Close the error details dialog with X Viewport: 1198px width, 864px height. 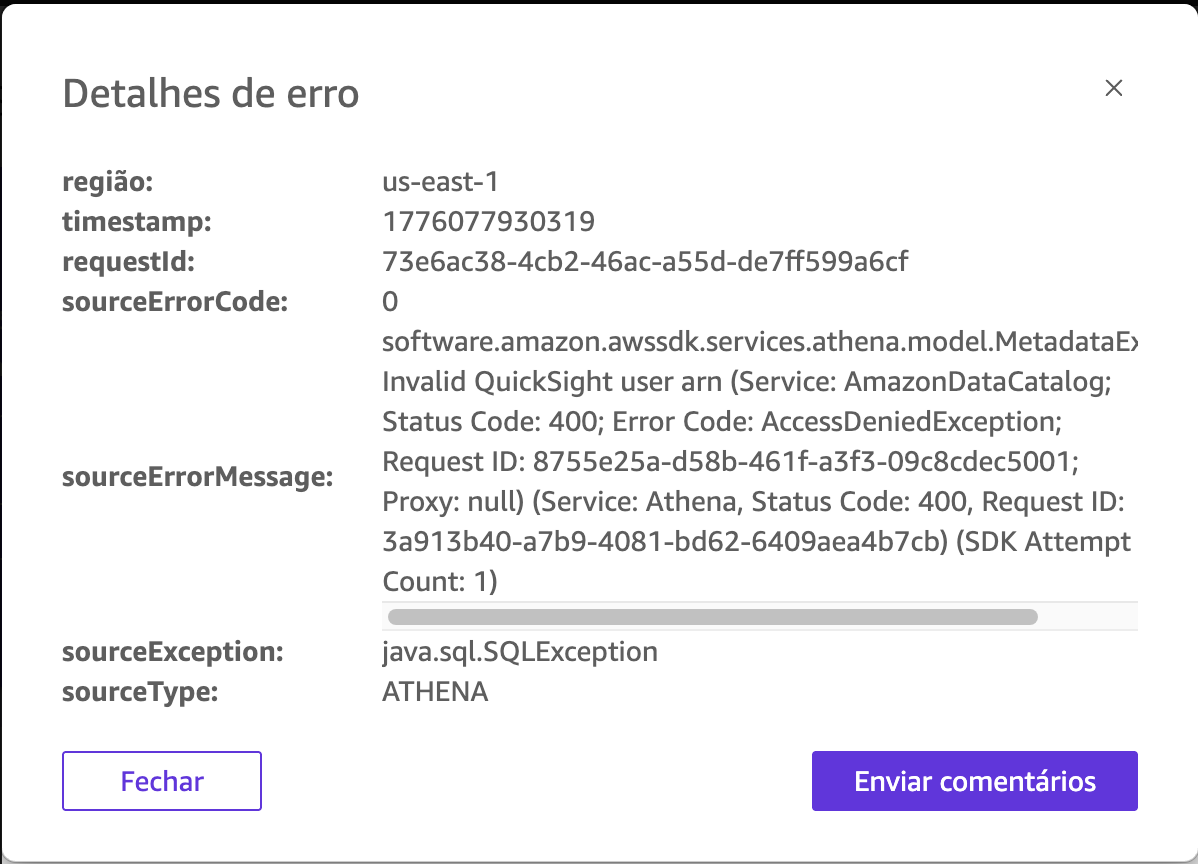click(x=1114, y=88)
